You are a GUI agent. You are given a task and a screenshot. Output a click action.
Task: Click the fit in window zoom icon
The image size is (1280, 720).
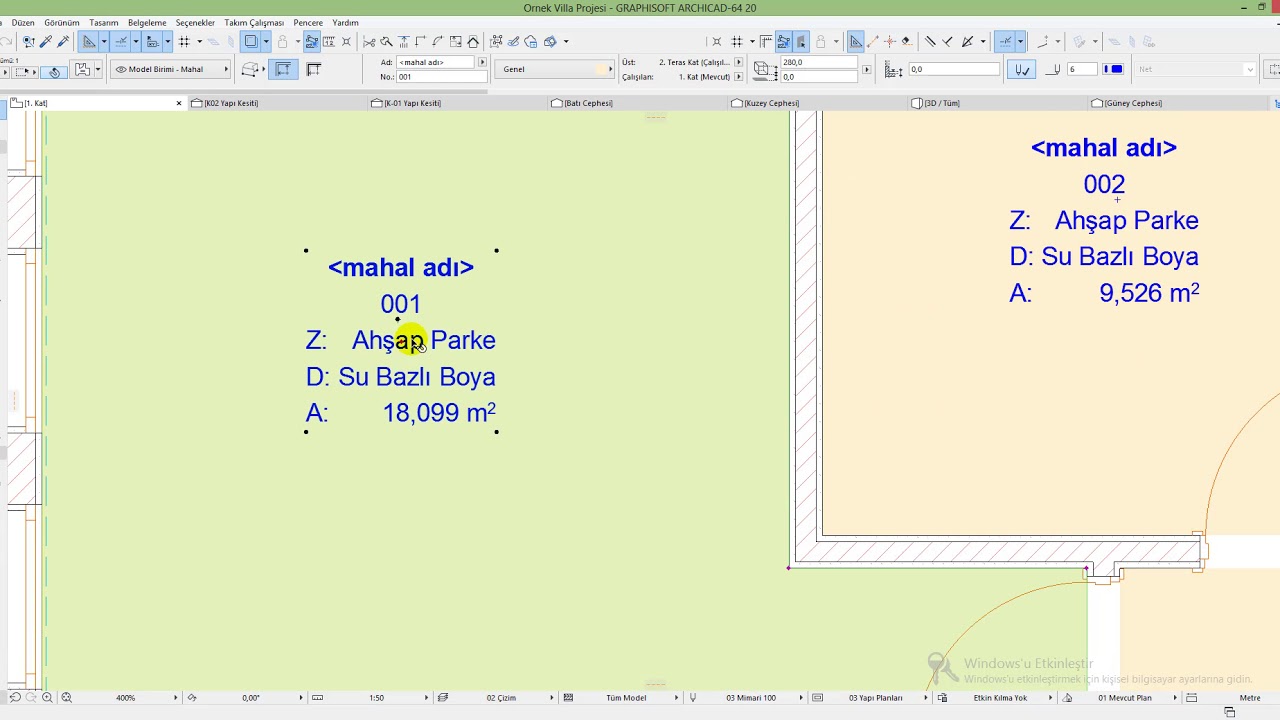click(66, 697)
